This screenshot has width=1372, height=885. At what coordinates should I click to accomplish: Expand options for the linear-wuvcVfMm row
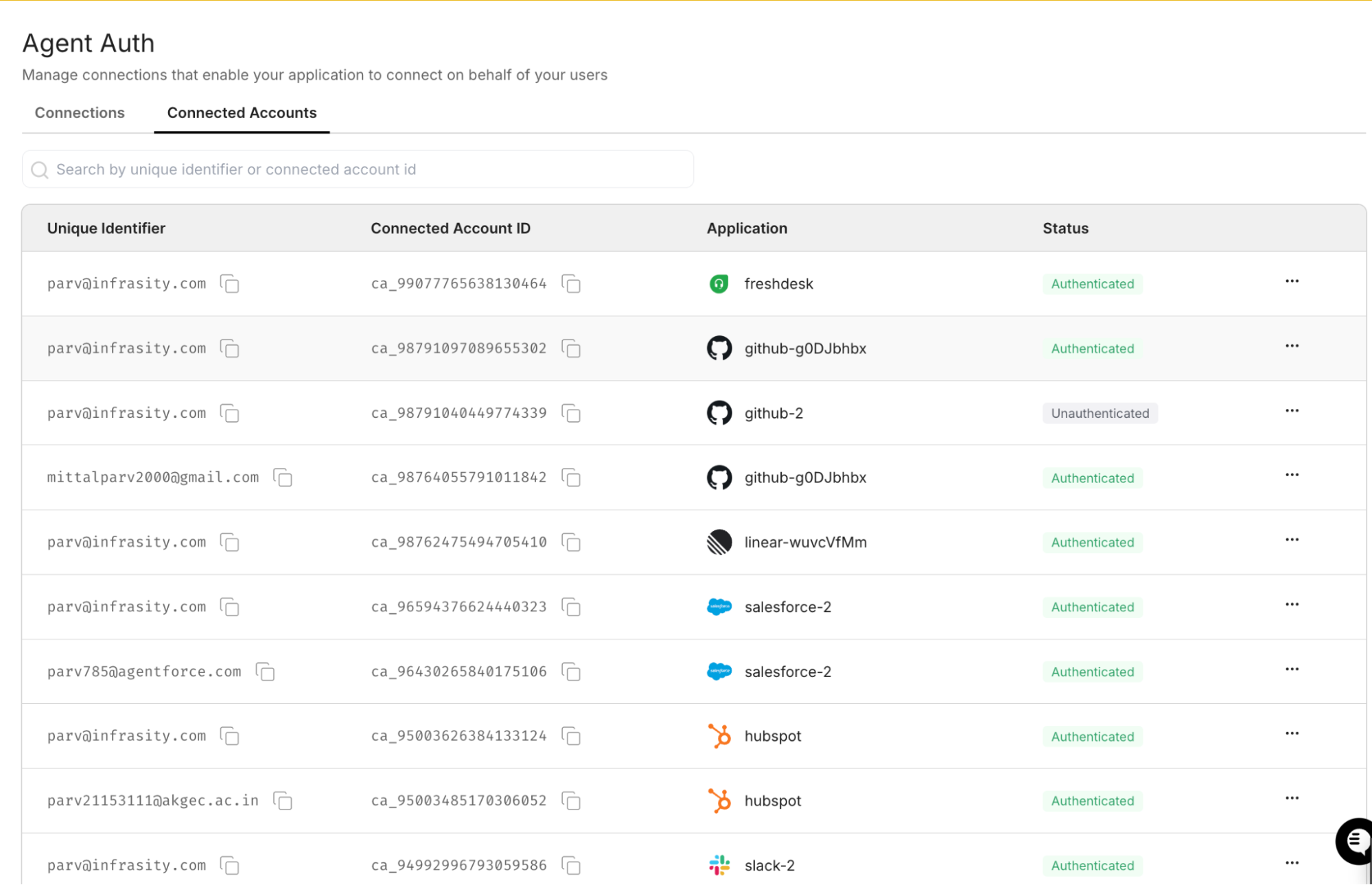tap(1292, 540)
